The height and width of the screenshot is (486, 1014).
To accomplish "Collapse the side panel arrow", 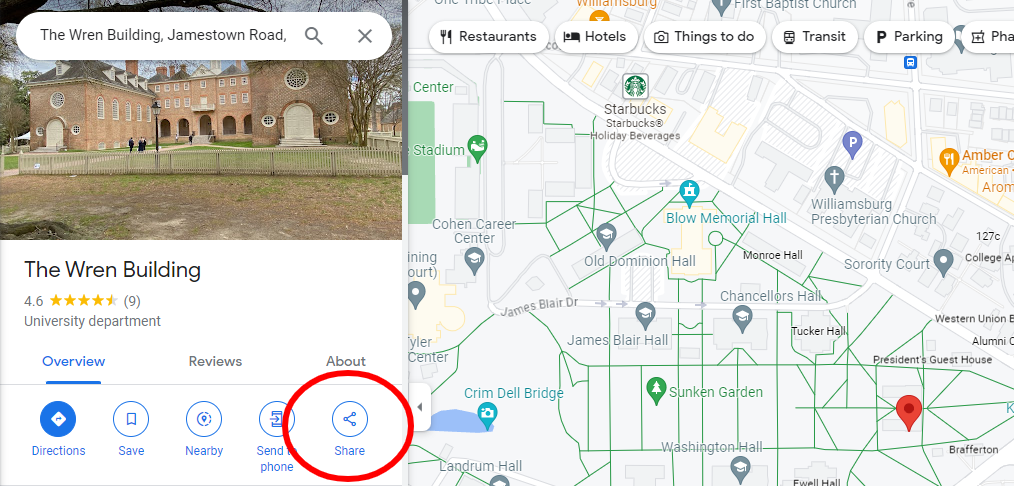I will (x=419, y=407).
